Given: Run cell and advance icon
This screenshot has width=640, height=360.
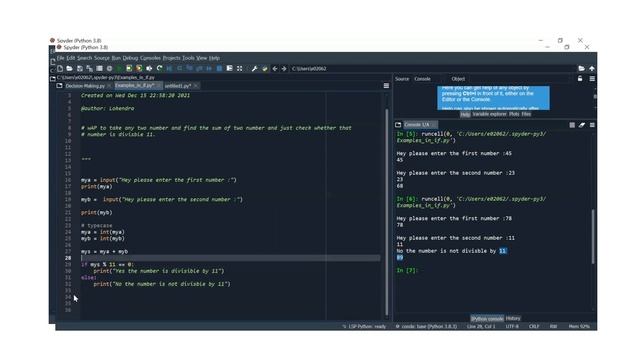Looking at the screenshot, I should click(139, 69).
